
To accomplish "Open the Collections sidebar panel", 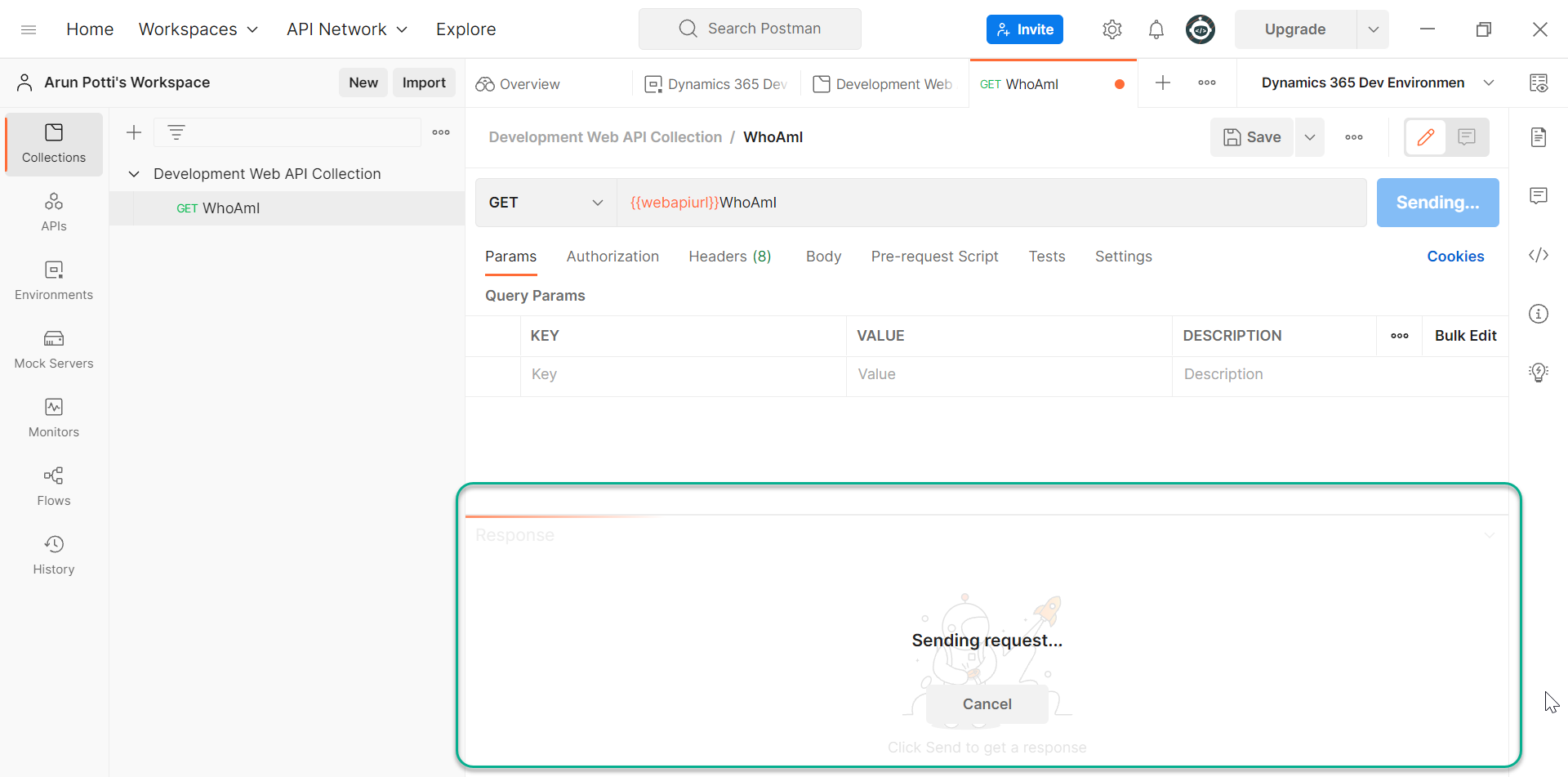I will click(53, 144).
